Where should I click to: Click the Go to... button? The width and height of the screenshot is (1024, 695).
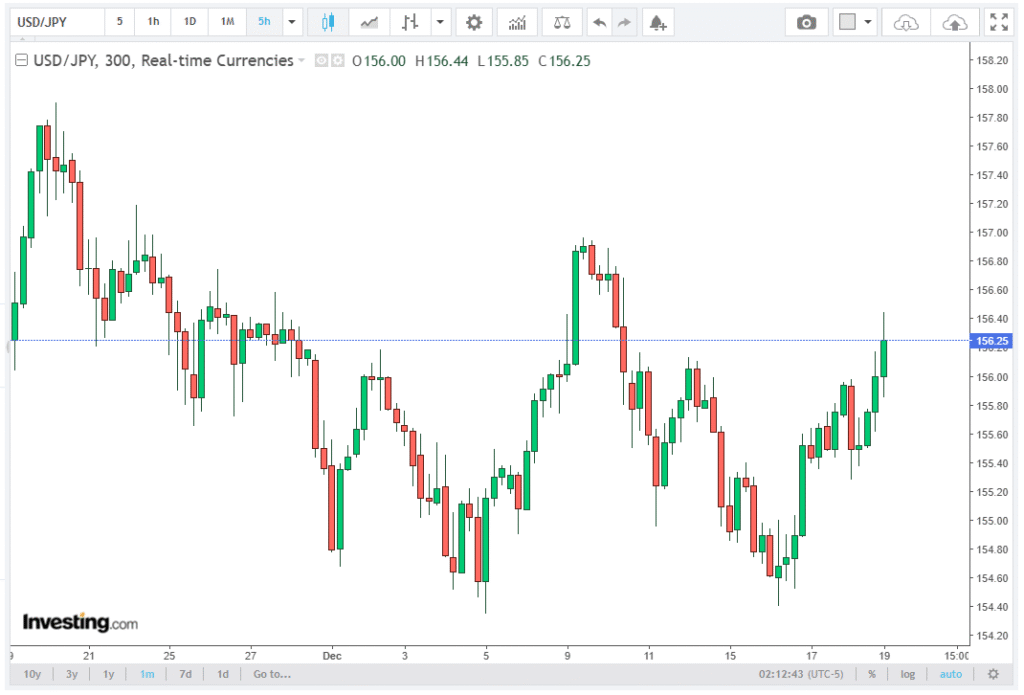(x=272, y=674)
